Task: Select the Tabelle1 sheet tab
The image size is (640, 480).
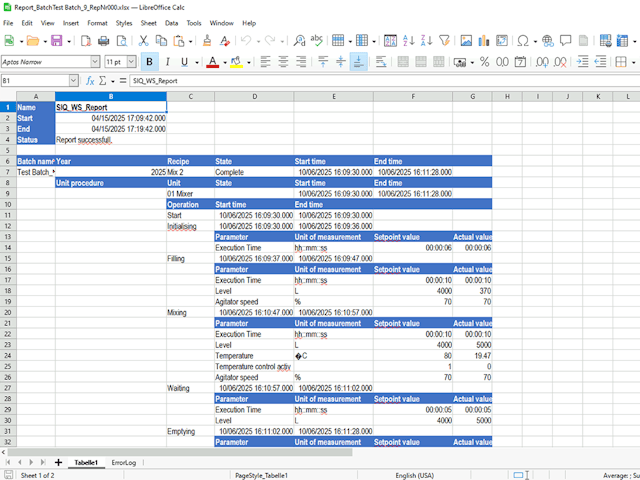Action: (x=86, y=462)
